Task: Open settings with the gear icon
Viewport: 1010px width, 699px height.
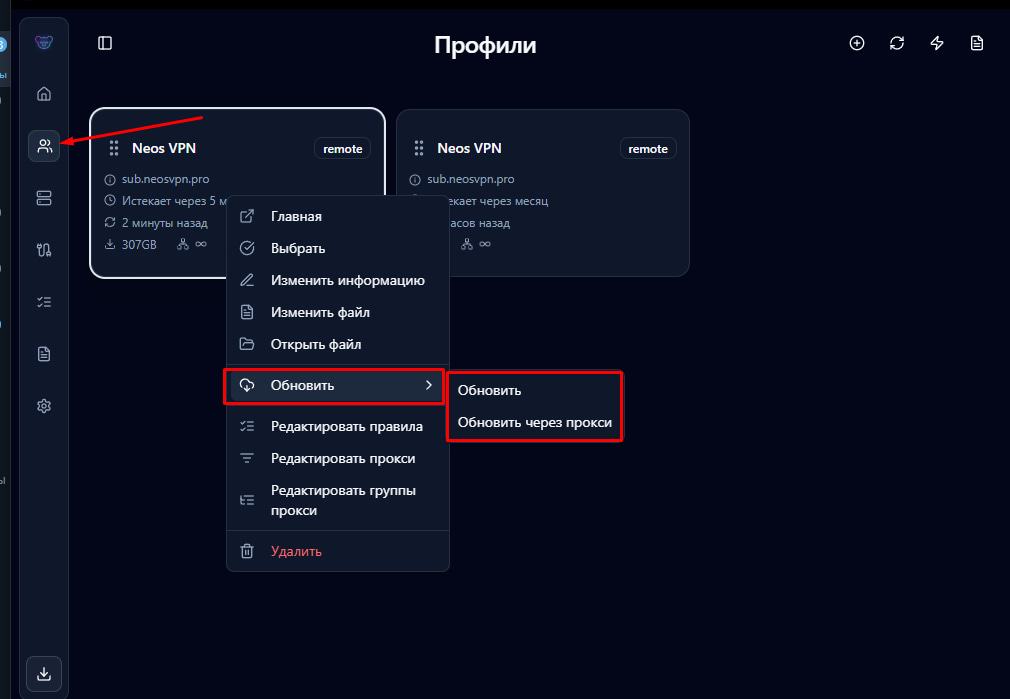Action: pyautogui.click(x=43, y=405)
